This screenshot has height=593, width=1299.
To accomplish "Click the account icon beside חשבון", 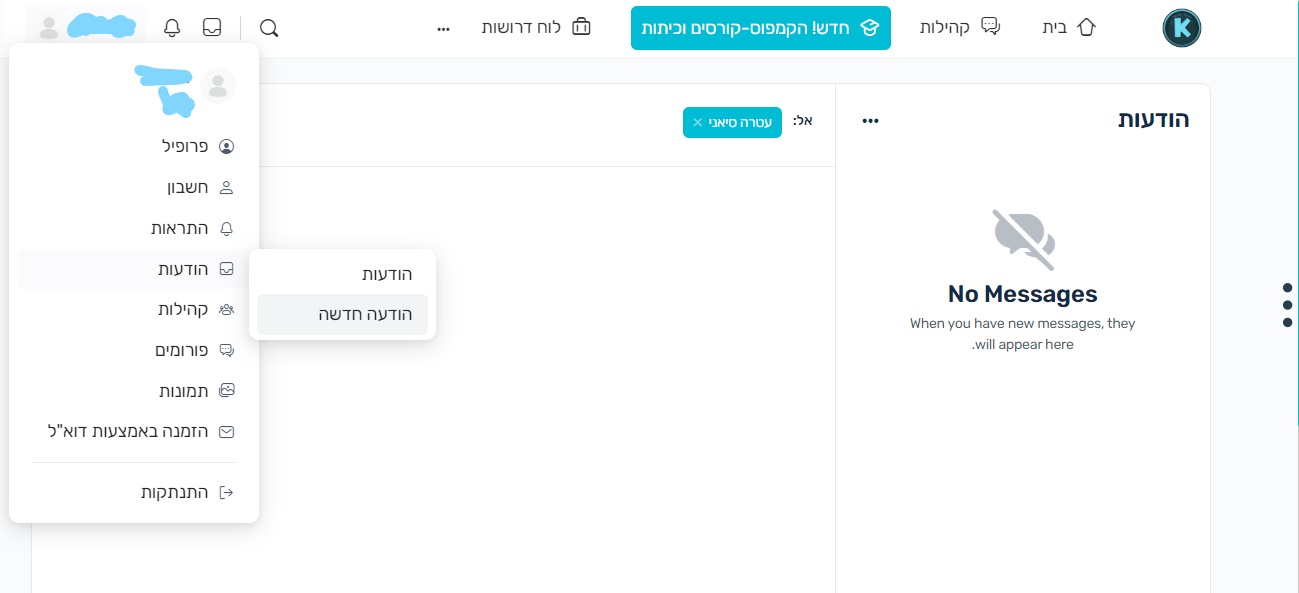I will tap(226, 187).
